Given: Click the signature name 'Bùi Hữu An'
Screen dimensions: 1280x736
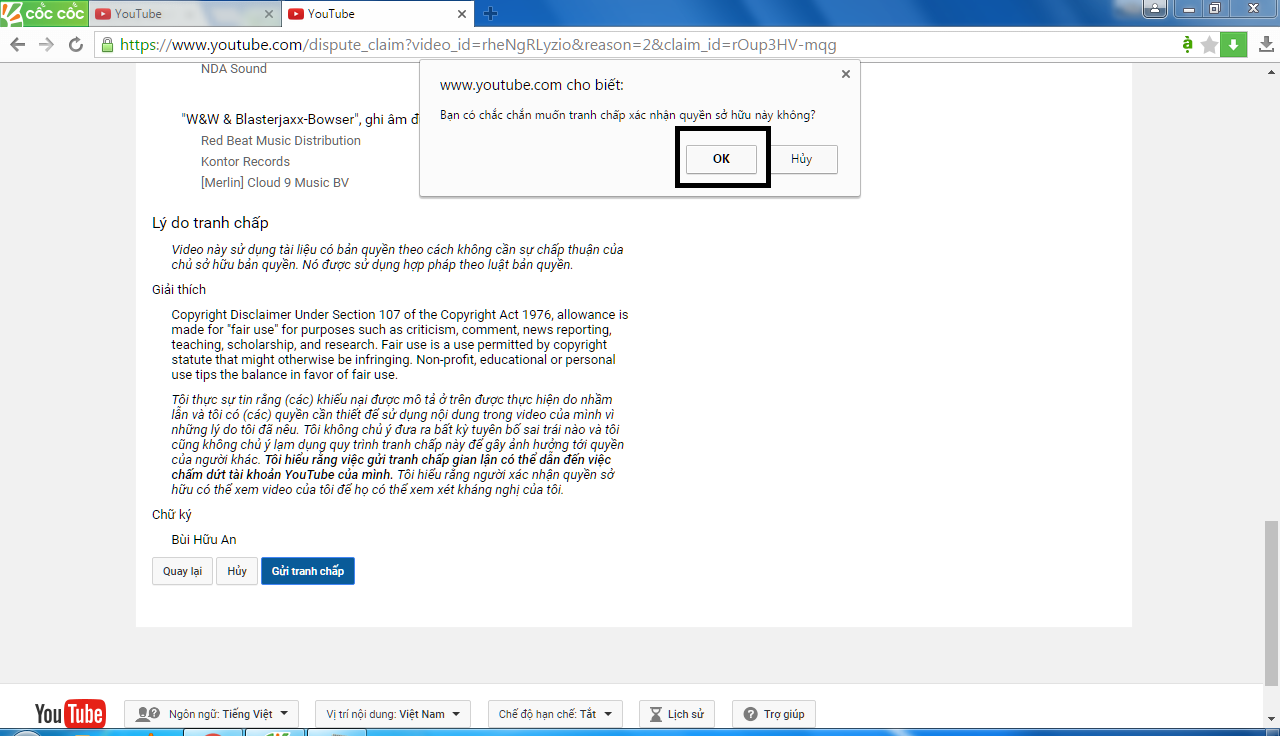Looking at the screenshot, I should coord(204,540).
